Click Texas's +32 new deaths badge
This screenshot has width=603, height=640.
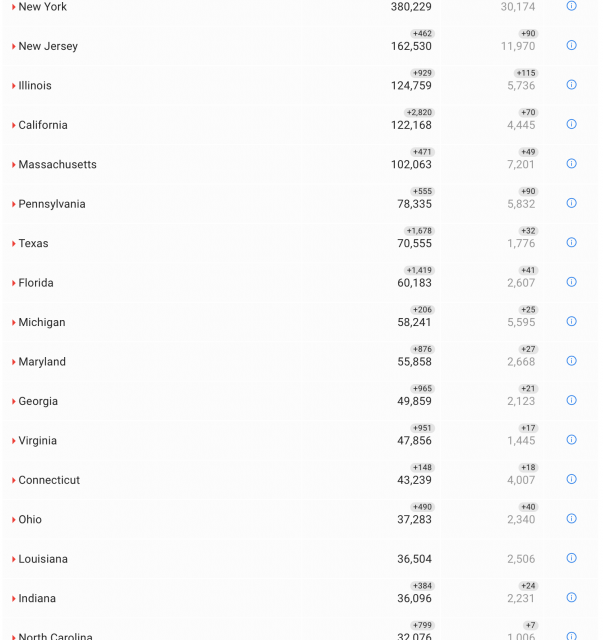pos(527,231)
